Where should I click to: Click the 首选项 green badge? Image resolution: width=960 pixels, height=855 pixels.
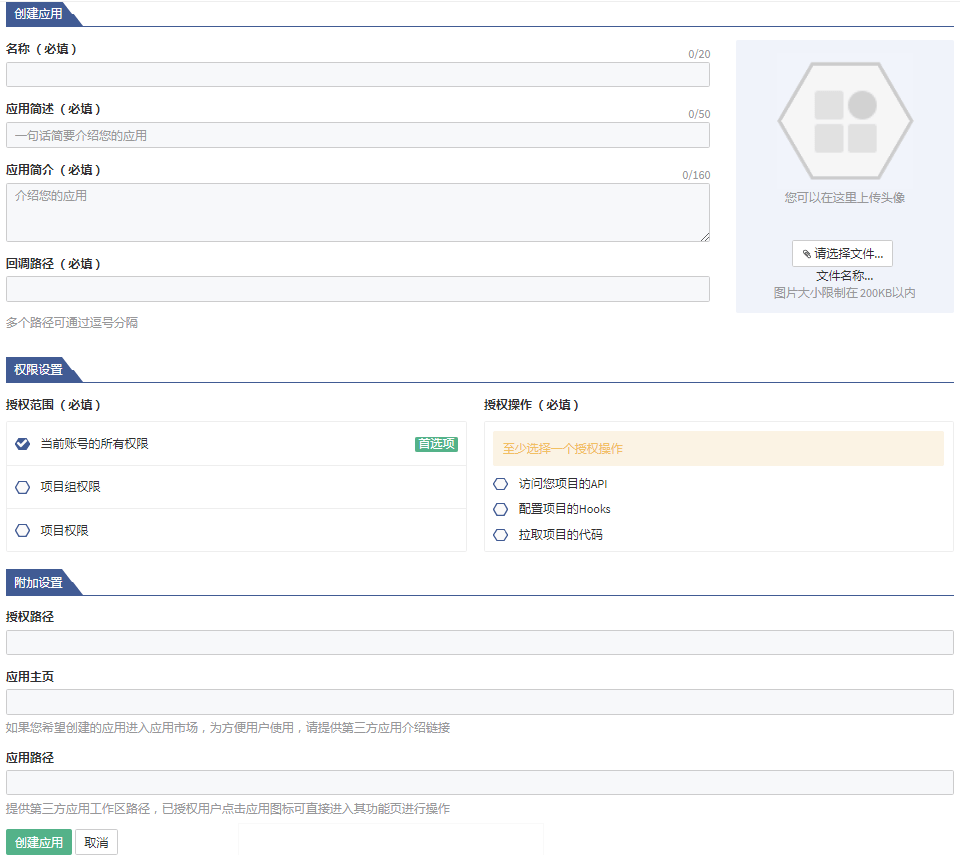click(x=436, y=444)
